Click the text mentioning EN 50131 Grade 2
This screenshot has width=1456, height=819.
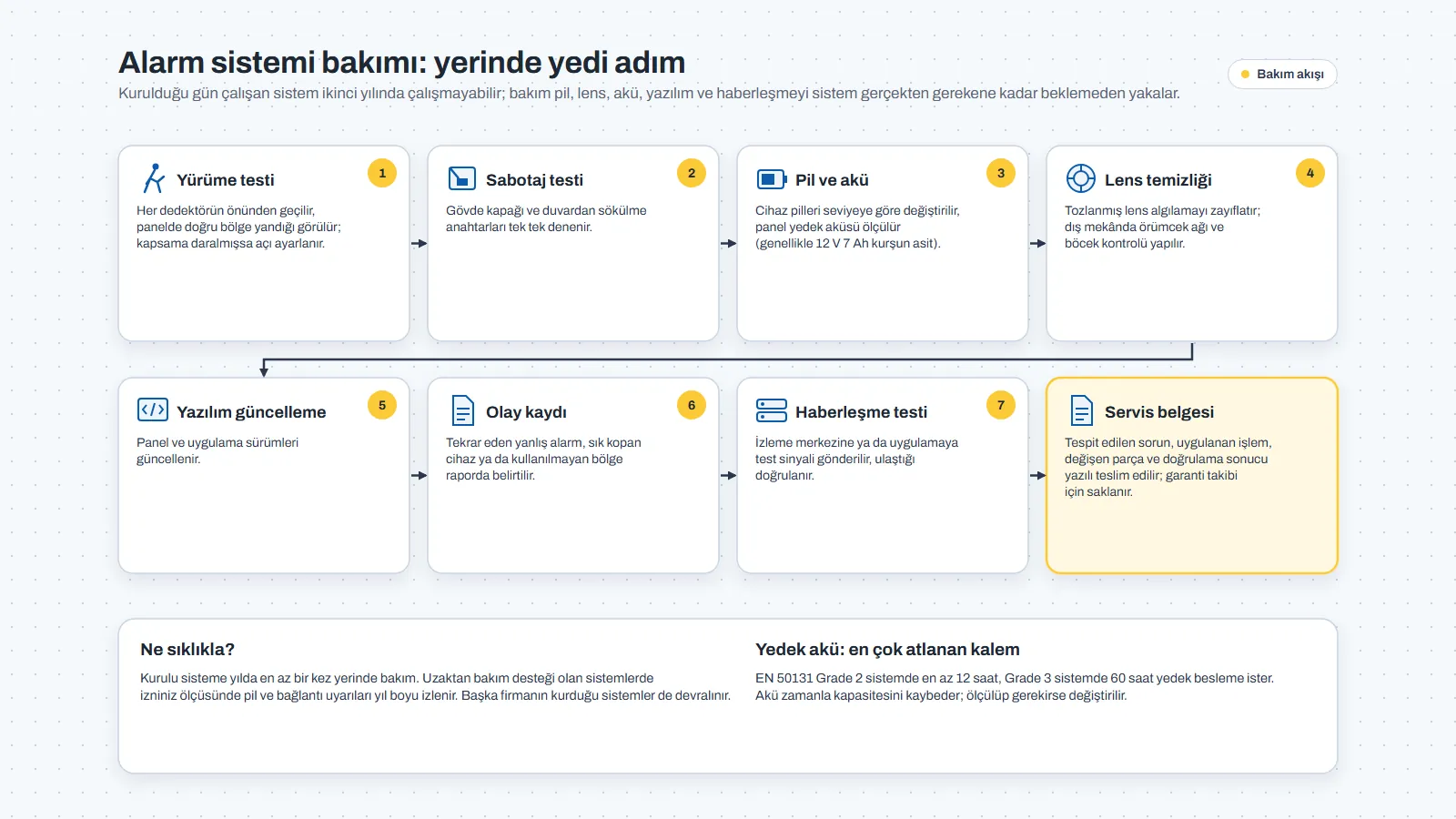coord(1015,687)
